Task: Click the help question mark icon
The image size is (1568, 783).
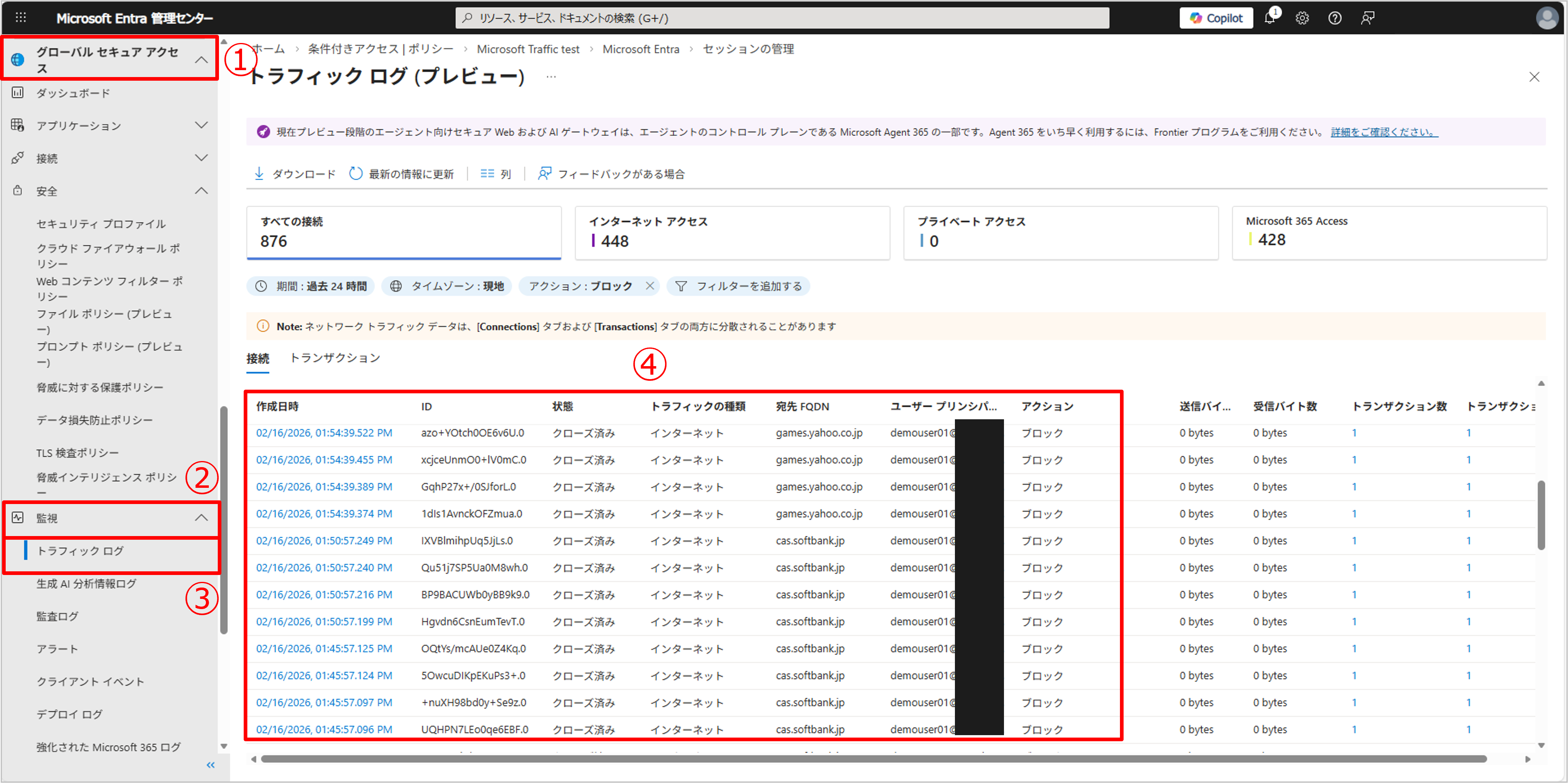Action: [x=1334, y=18]
